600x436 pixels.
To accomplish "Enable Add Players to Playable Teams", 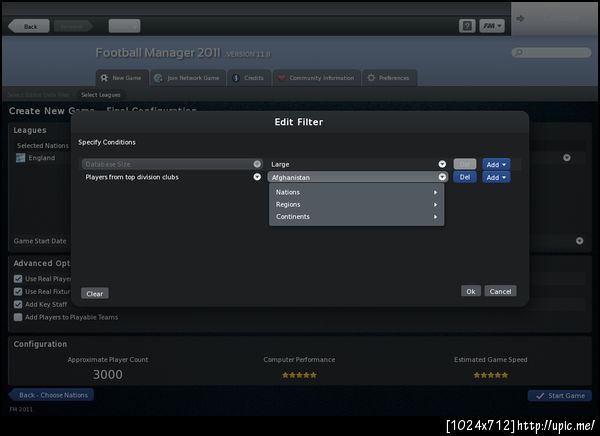I will (18, 317).
